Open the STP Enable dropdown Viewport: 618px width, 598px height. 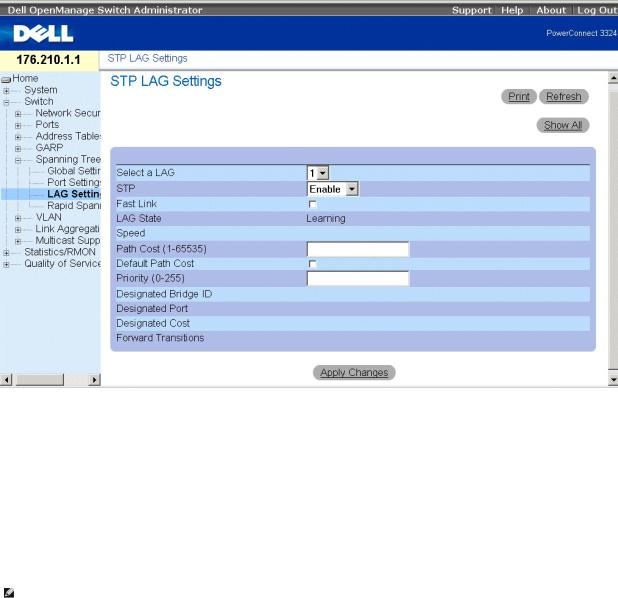[333, 189]
